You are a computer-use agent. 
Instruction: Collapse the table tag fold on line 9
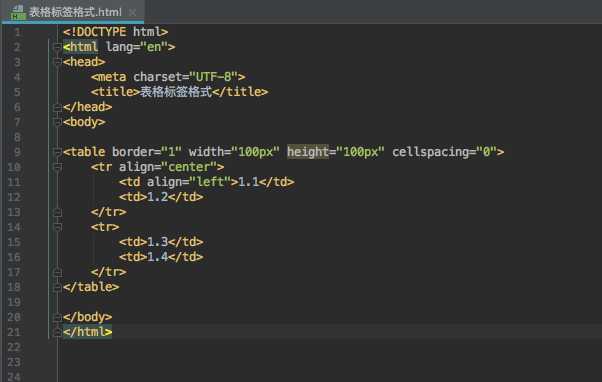(x=57, y=152)
